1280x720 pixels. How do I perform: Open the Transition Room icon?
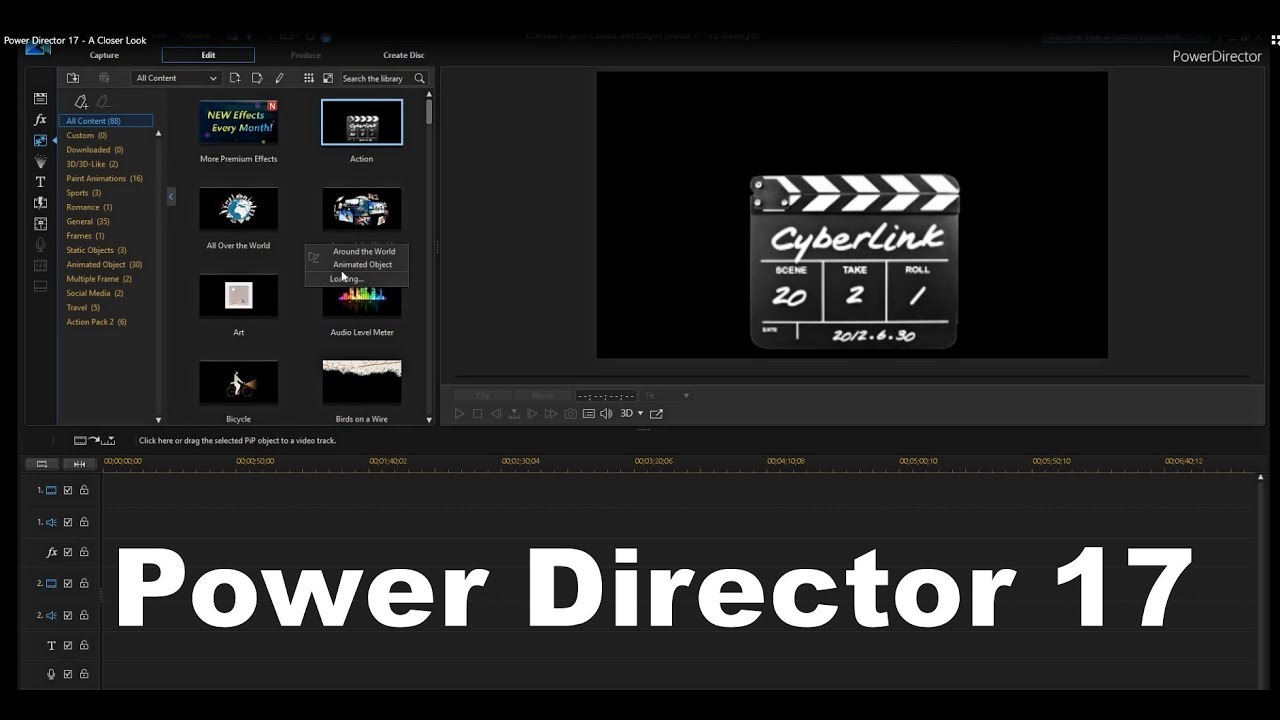[x=40, y=203]
